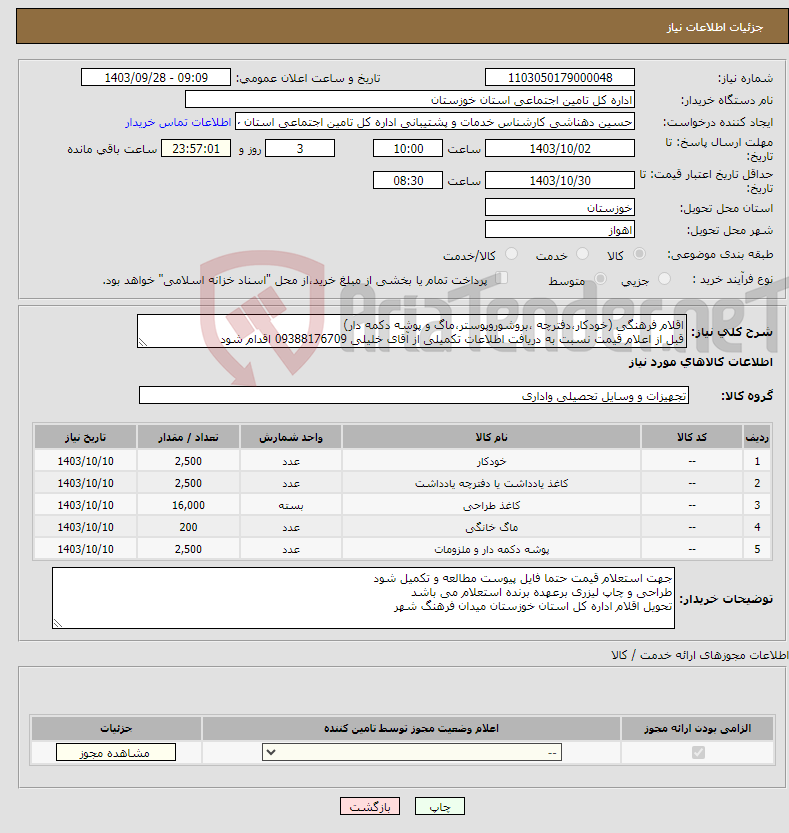
Task: Click the delivery city field اهواز
Action: (x=560, y=230)
